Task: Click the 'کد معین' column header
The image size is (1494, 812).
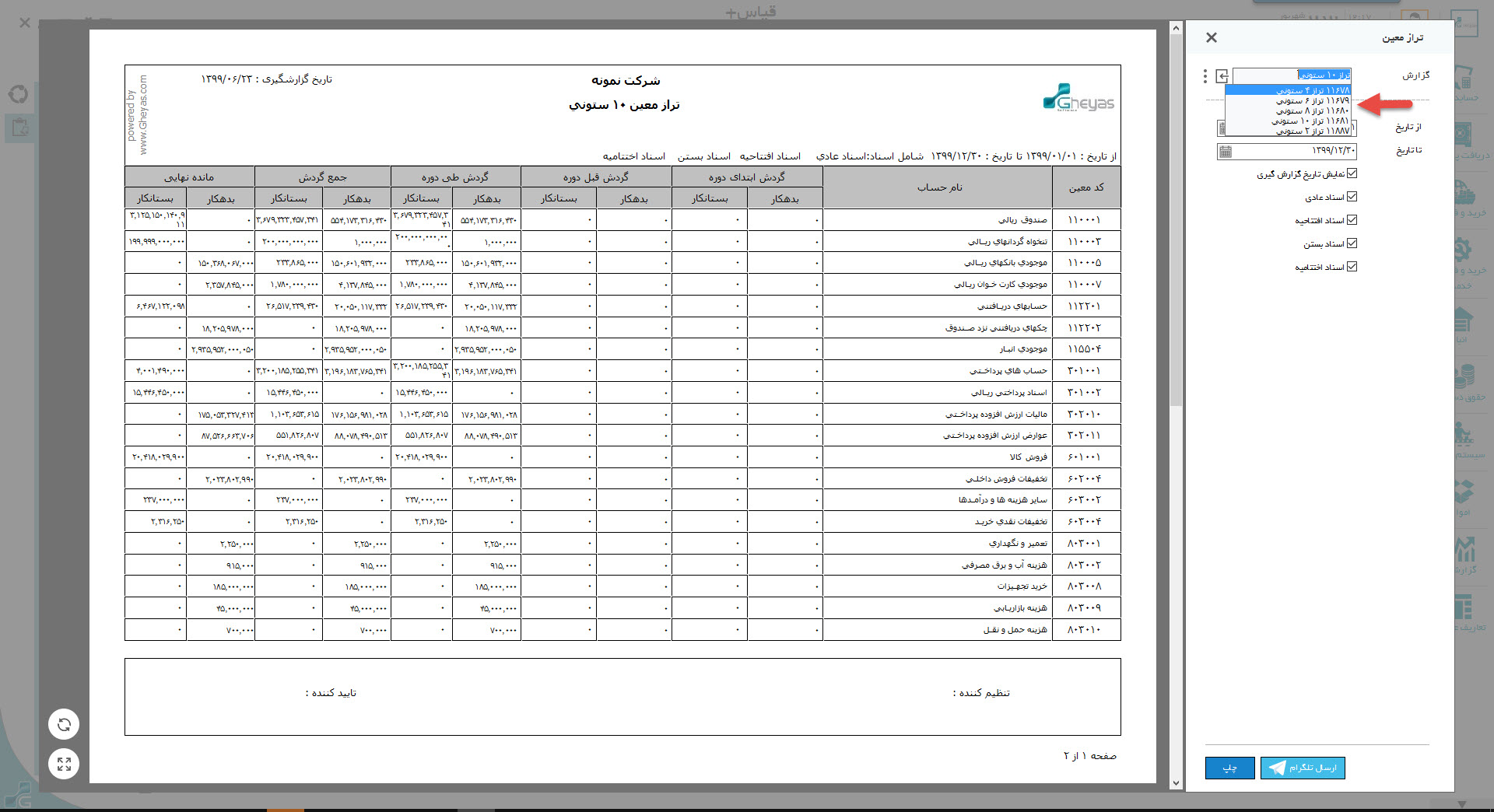Action: pos(1086,187)
